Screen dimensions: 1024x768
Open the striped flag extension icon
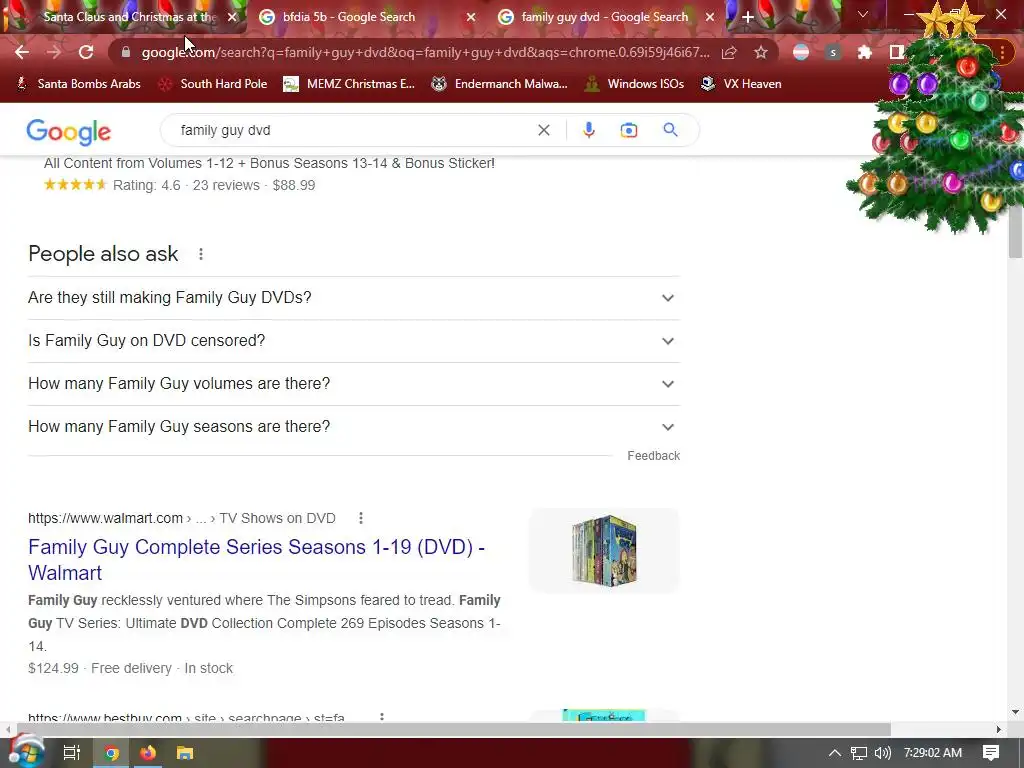[x=801, y=52]
